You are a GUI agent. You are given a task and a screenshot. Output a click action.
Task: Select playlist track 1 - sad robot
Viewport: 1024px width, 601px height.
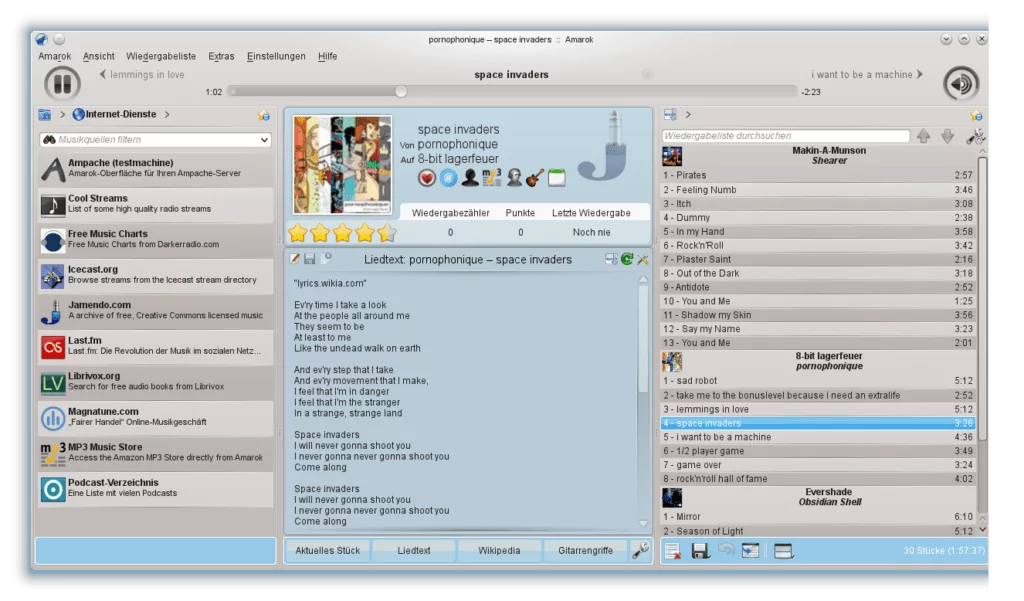tap(818, 381)
